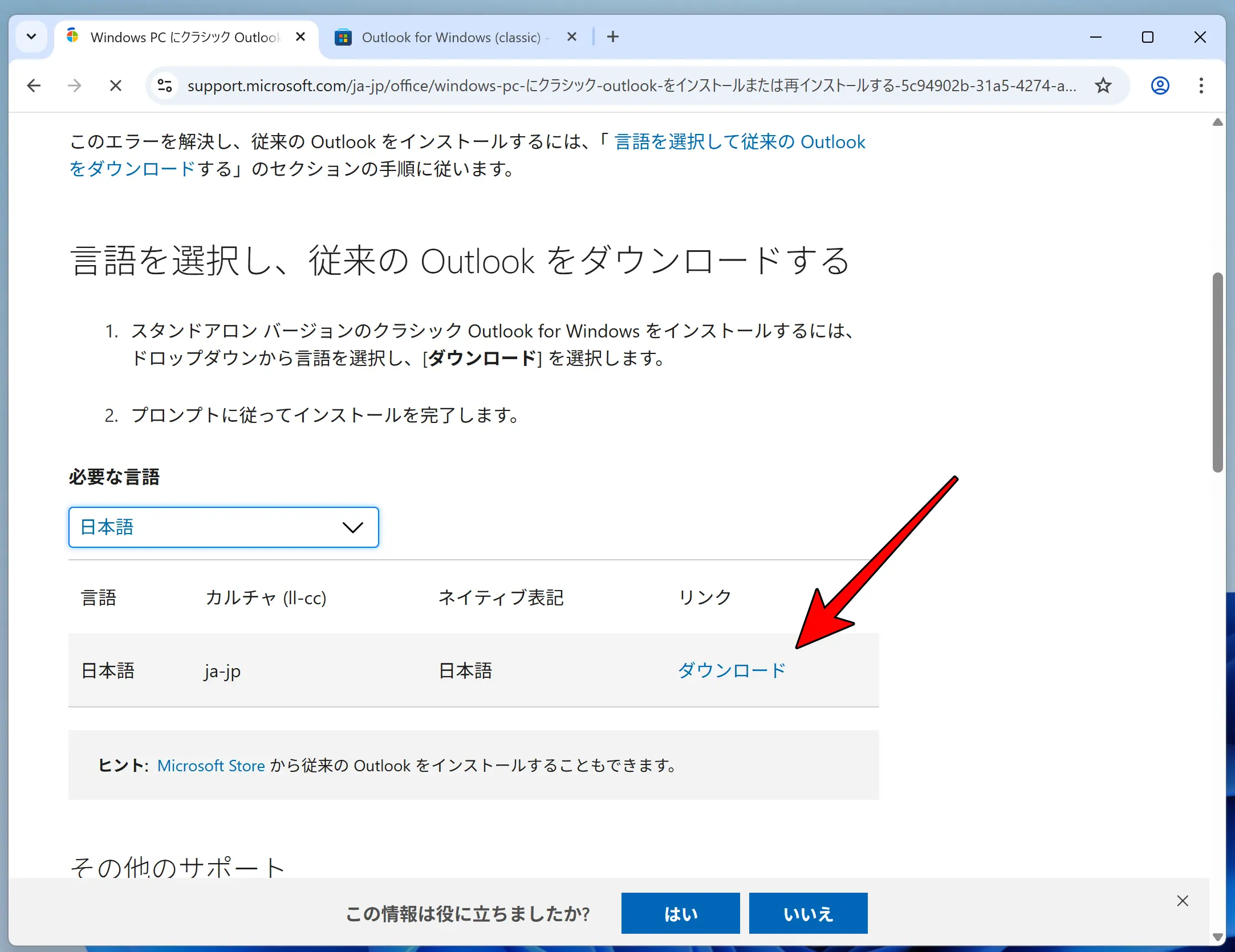Maximize the browser window
The height and width of the screenshot is (952, 1235).
[x=1148, y=37]
